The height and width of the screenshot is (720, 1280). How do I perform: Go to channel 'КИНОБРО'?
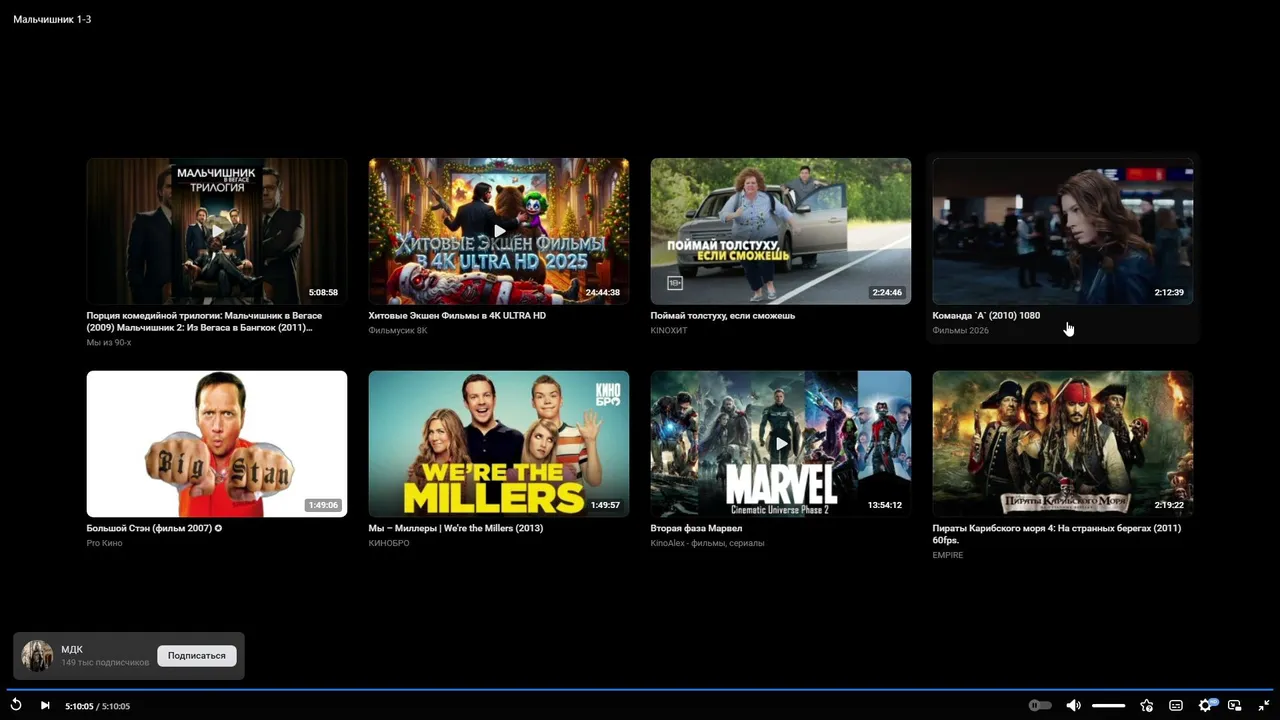tap(389, 543)
